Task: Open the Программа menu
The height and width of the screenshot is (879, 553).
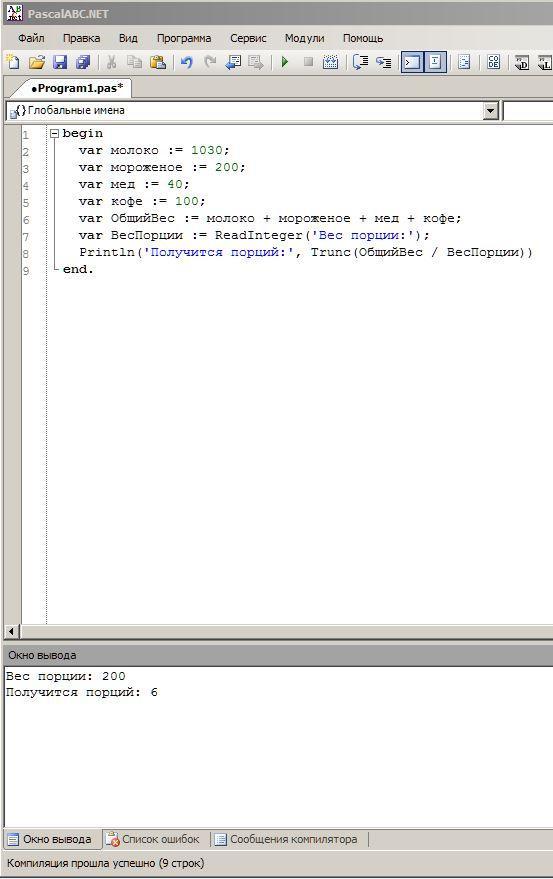Action: click(184, 38)
